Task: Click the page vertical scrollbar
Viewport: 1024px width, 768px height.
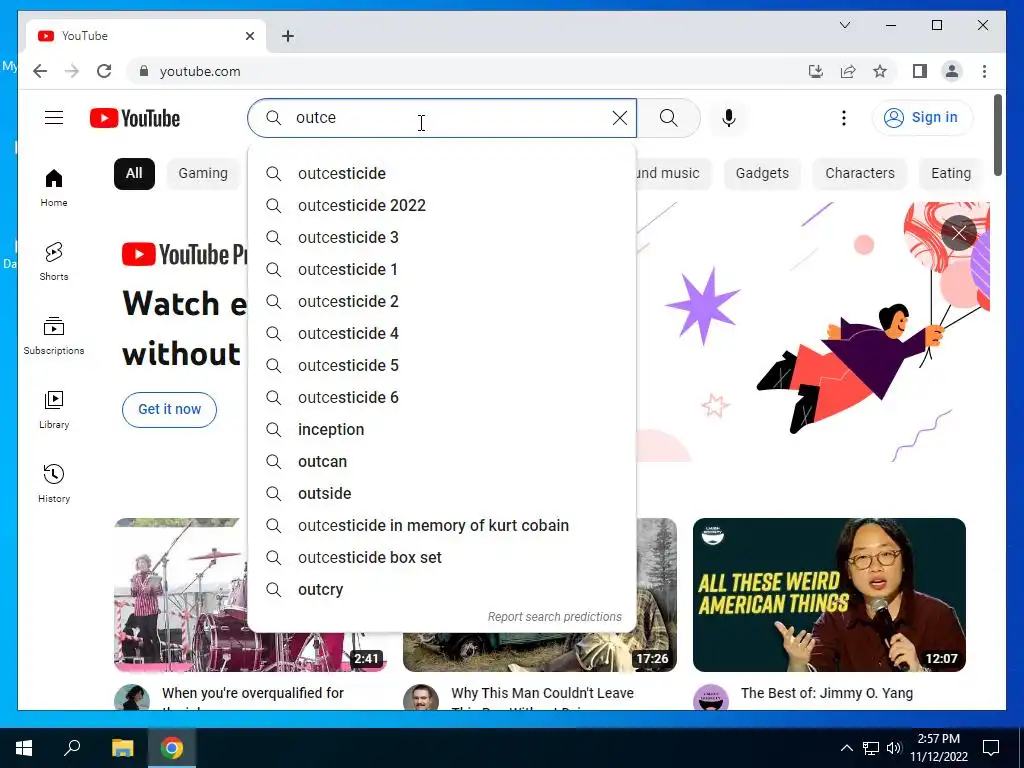Action: (998, 135)
